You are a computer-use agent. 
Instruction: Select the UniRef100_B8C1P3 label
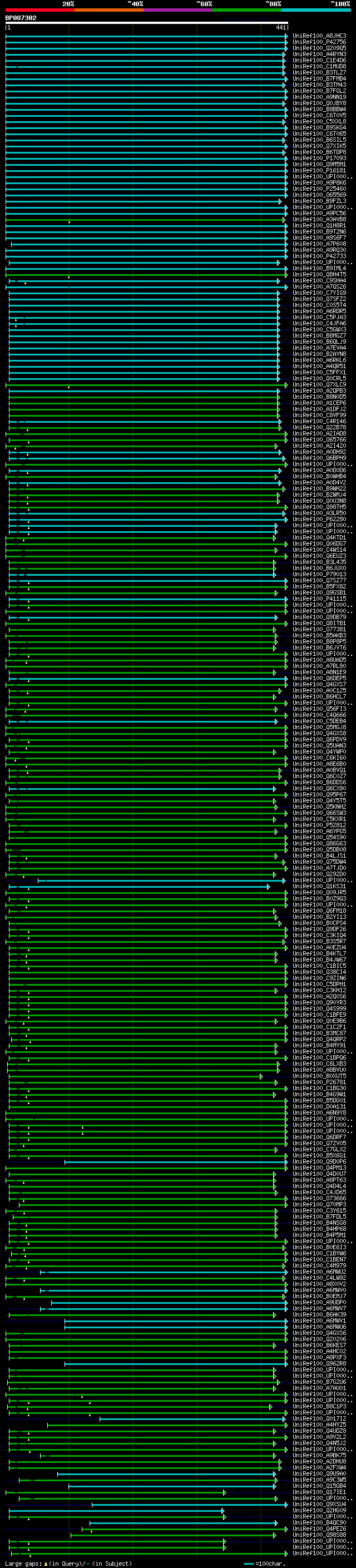coord(319,1406)
